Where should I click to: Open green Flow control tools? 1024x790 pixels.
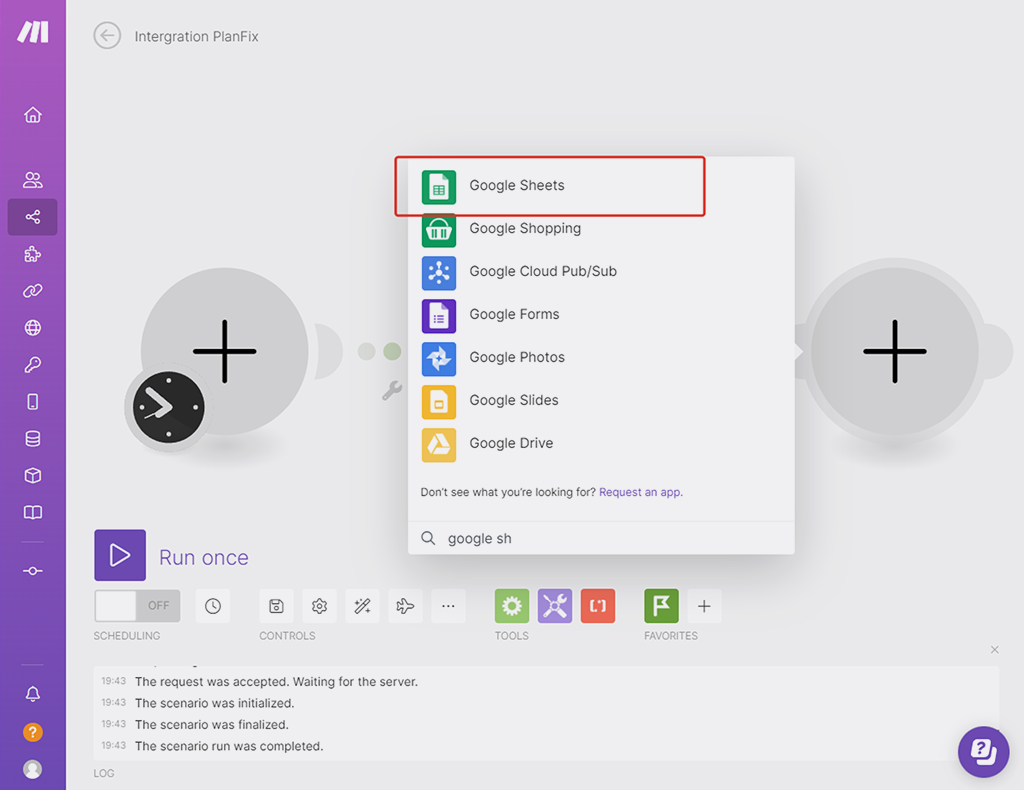512,606
